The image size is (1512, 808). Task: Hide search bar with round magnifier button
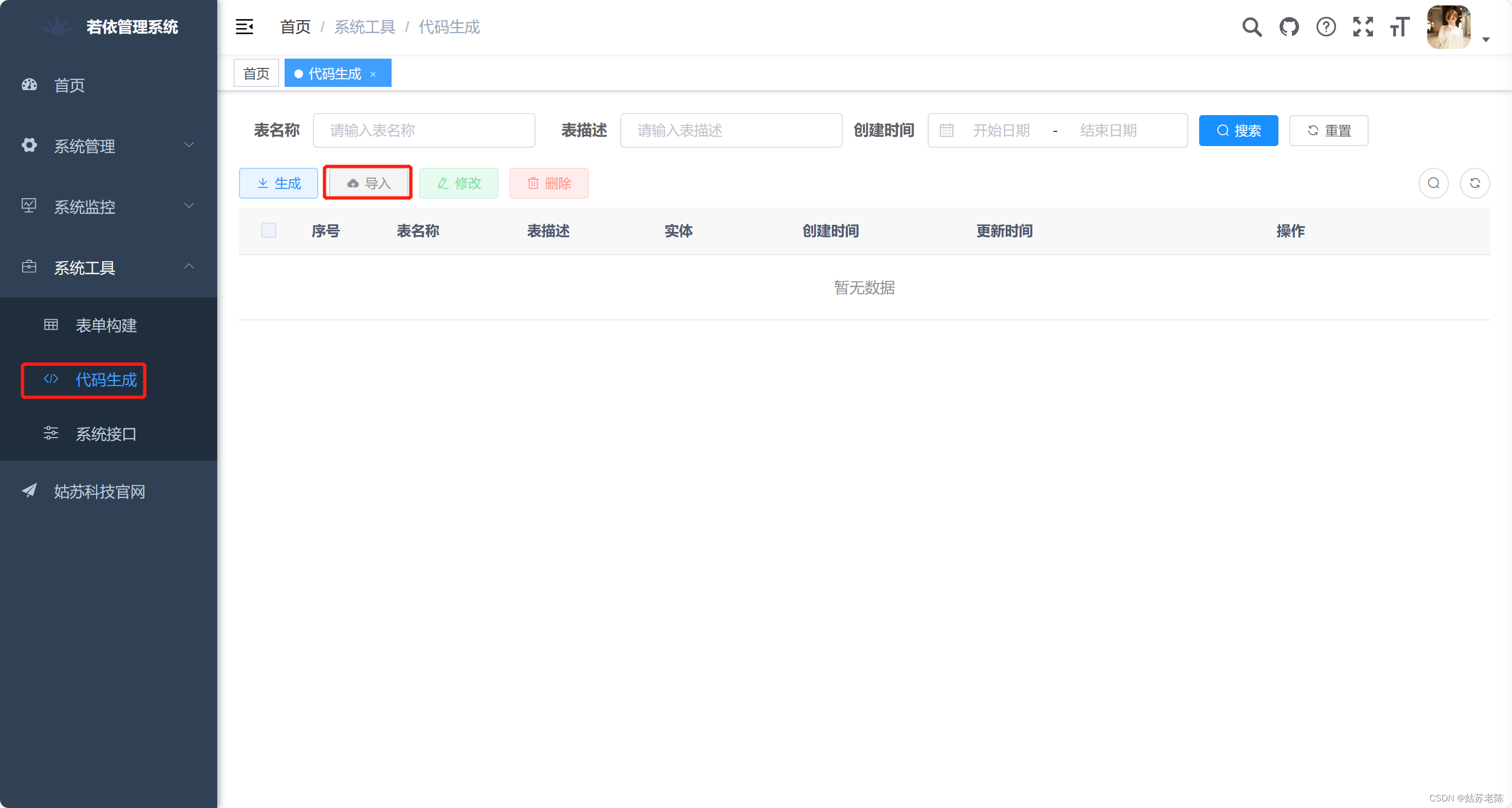tap(1433, 183)
